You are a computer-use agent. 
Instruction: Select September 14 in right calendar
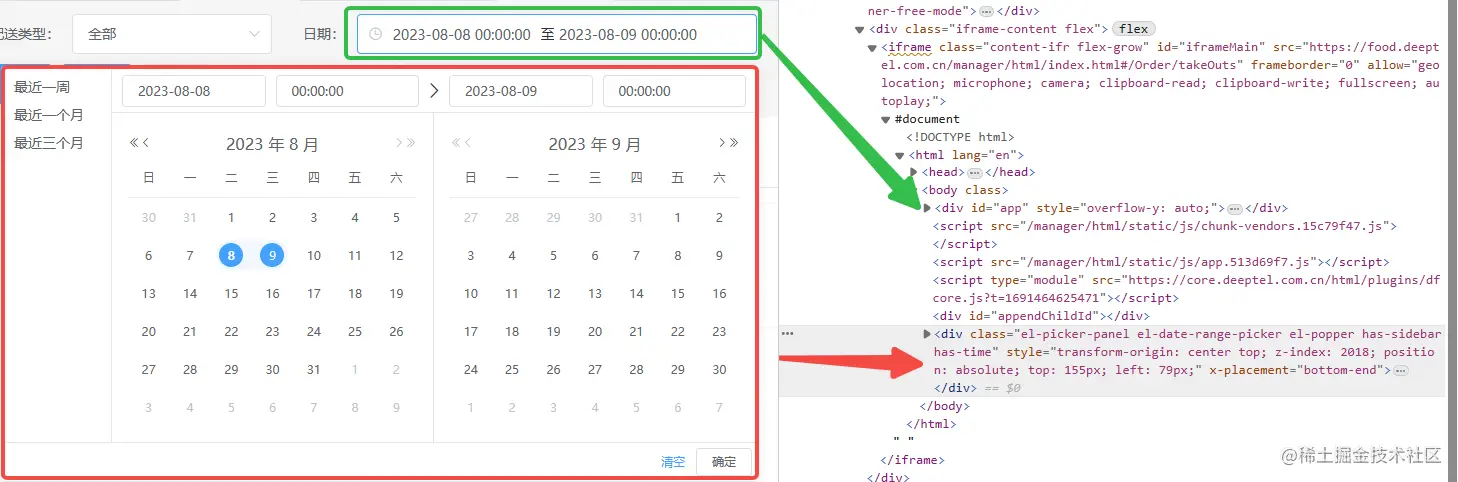[636, 294]
